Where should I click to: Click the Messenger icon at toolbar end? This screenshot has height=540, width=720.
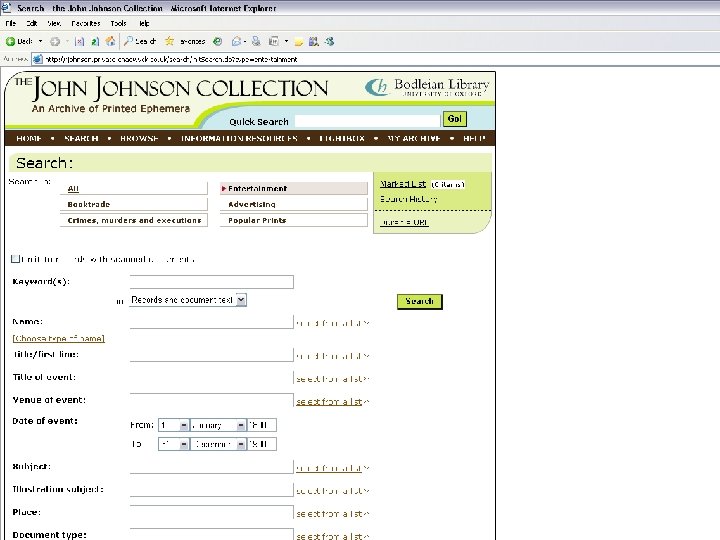(x=329, y=41)
